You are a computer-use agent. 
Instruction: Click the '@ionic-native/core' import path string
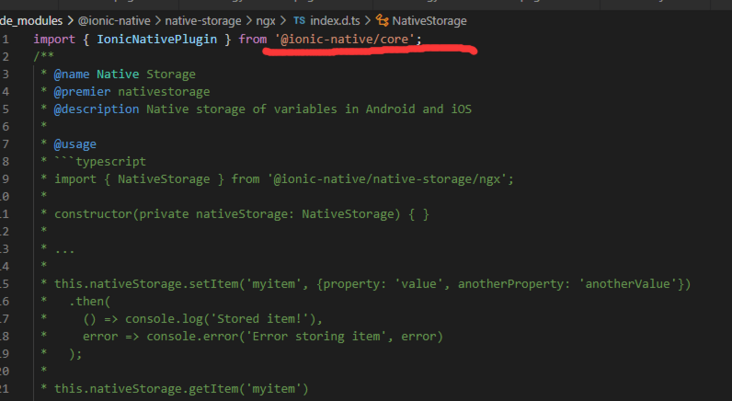[345, 39]
